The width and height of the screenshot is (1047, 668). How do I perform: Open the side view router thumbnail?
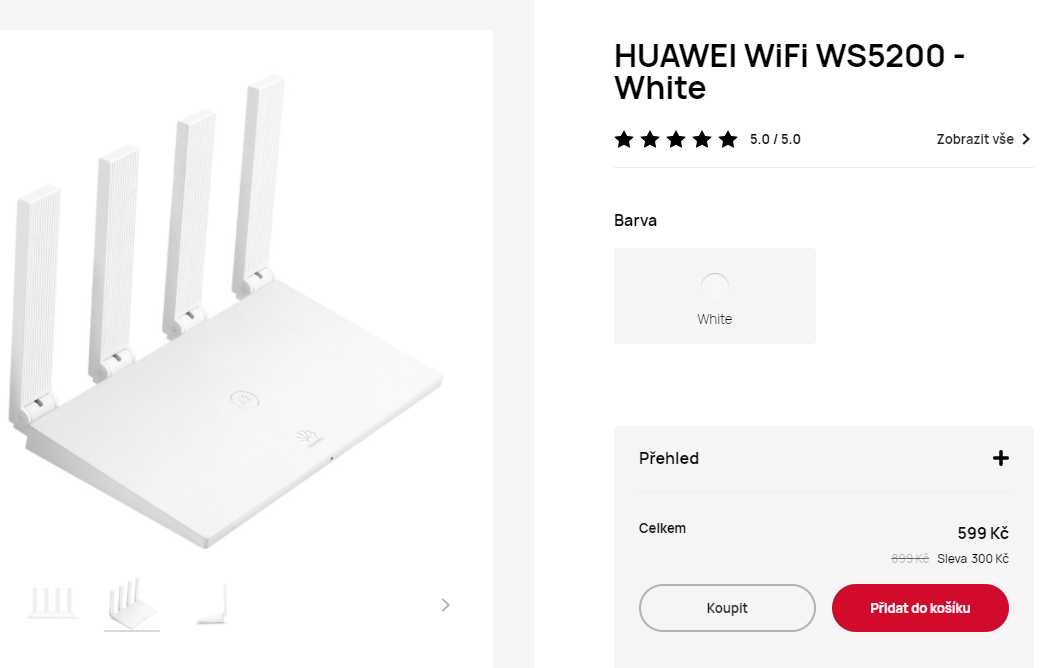[212, 605]
